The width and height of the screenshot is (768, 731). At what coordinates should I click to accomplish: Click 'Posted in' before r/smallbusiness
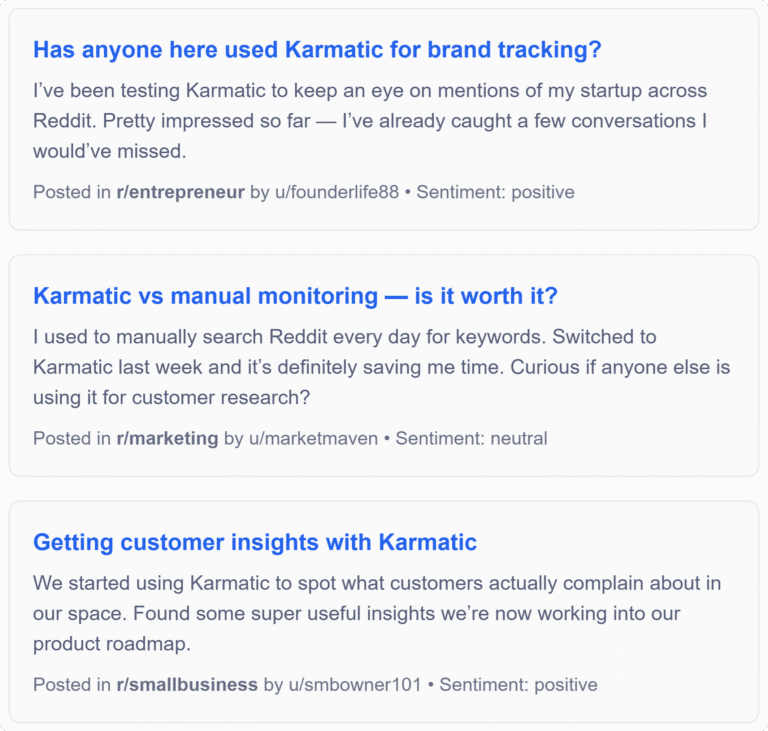pyautogui.click(x=72, y=685)
